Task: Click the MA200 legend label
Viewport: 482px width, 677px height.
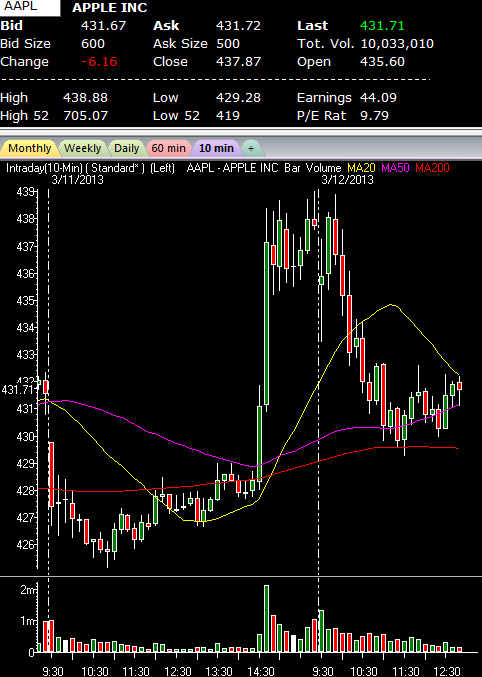Action: (432, 168)
